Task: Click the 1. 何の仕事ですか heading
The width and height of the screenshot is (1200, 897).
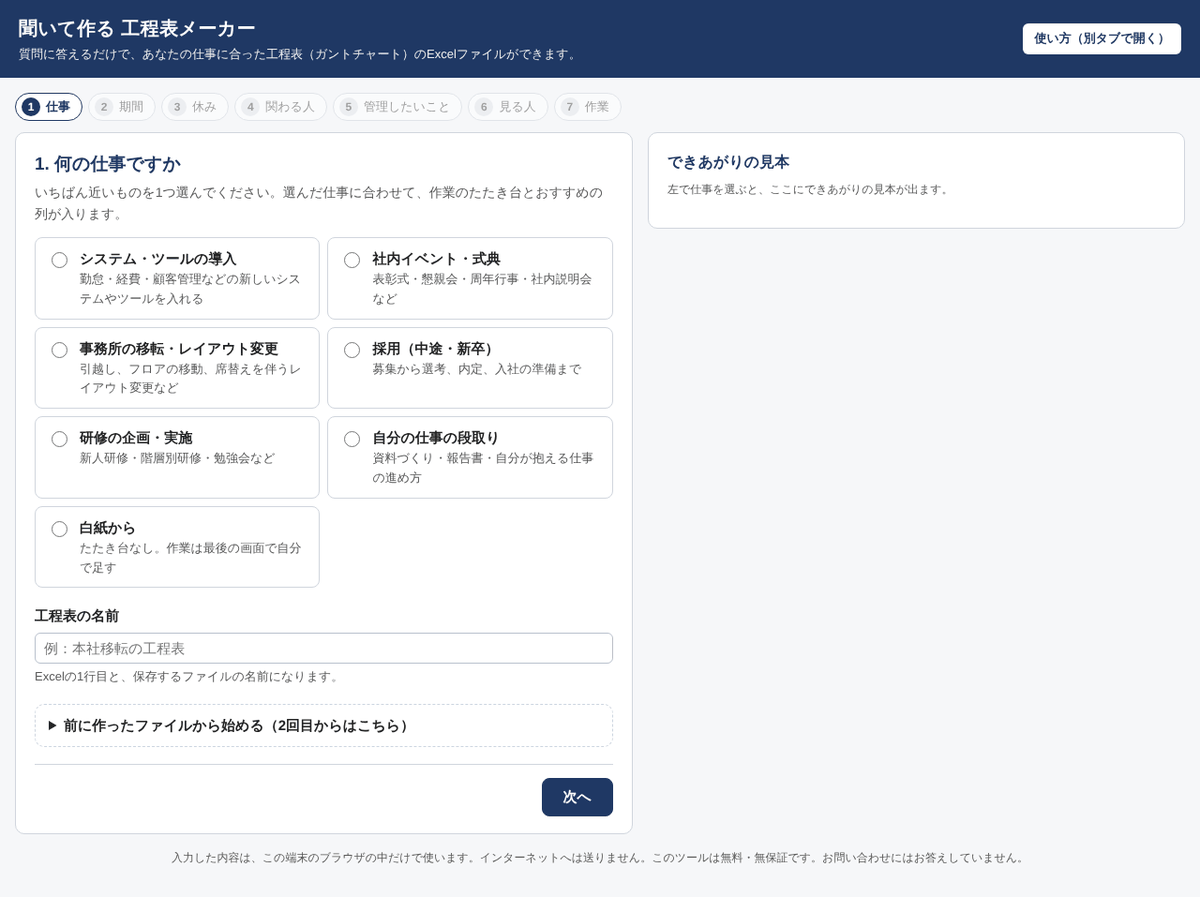Action: tap(107, 164)
